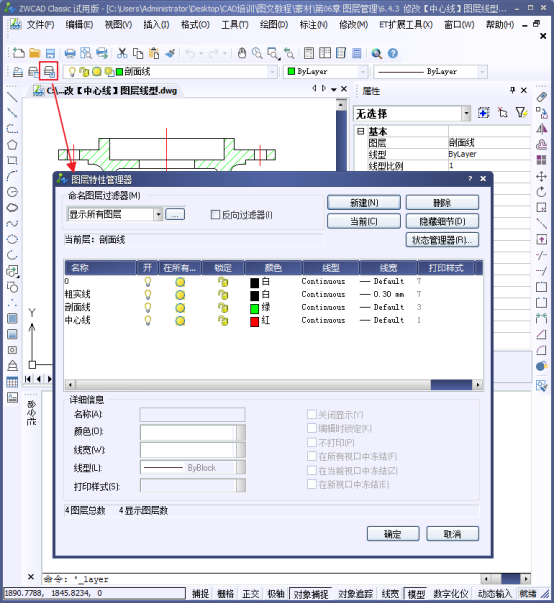Toggle 正交 mode in status bar
Screen dimensions: 554x604
(250, 594)
